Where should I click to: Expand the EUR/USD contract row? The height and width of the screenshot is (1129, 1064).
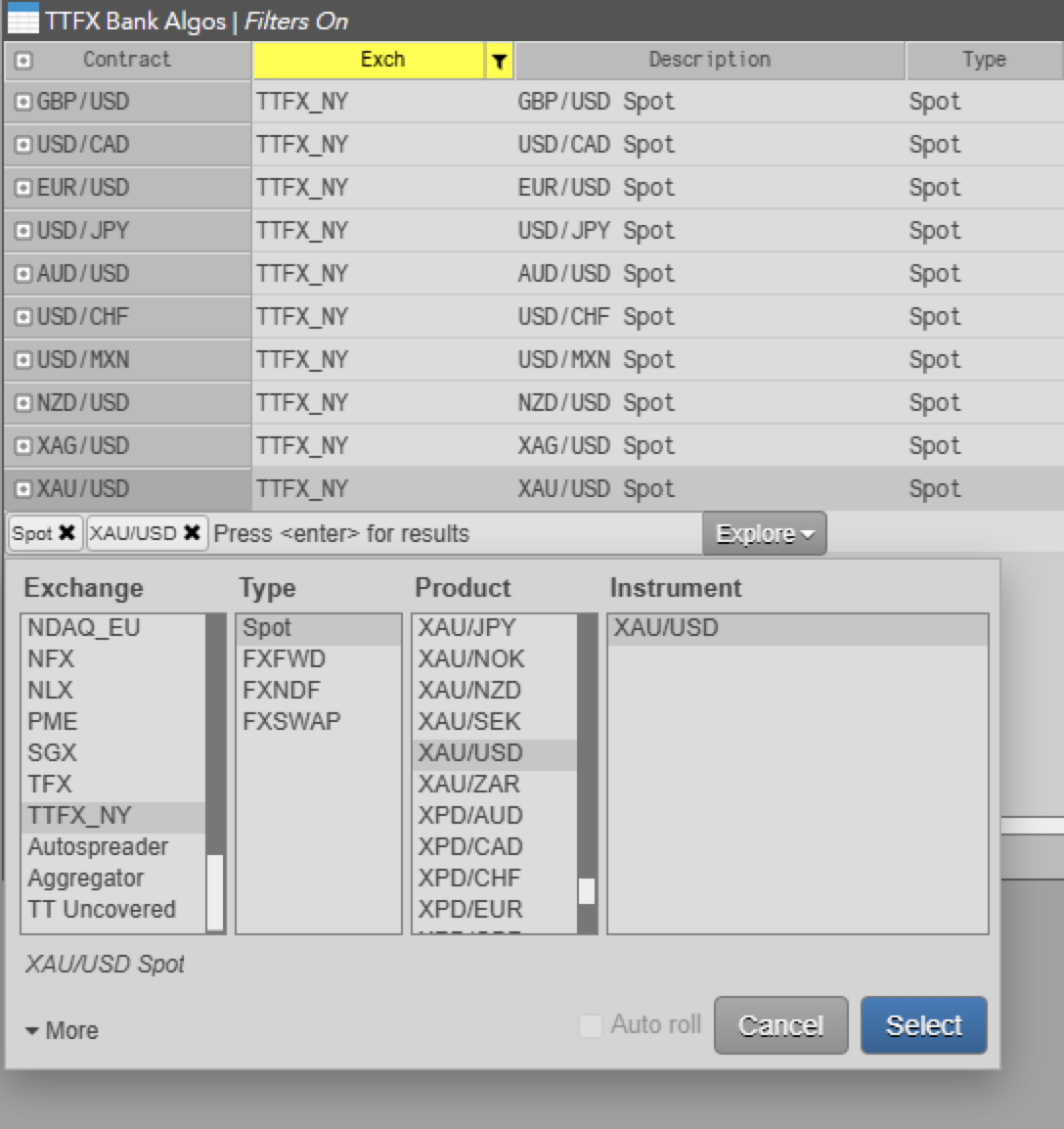(23, 188)
